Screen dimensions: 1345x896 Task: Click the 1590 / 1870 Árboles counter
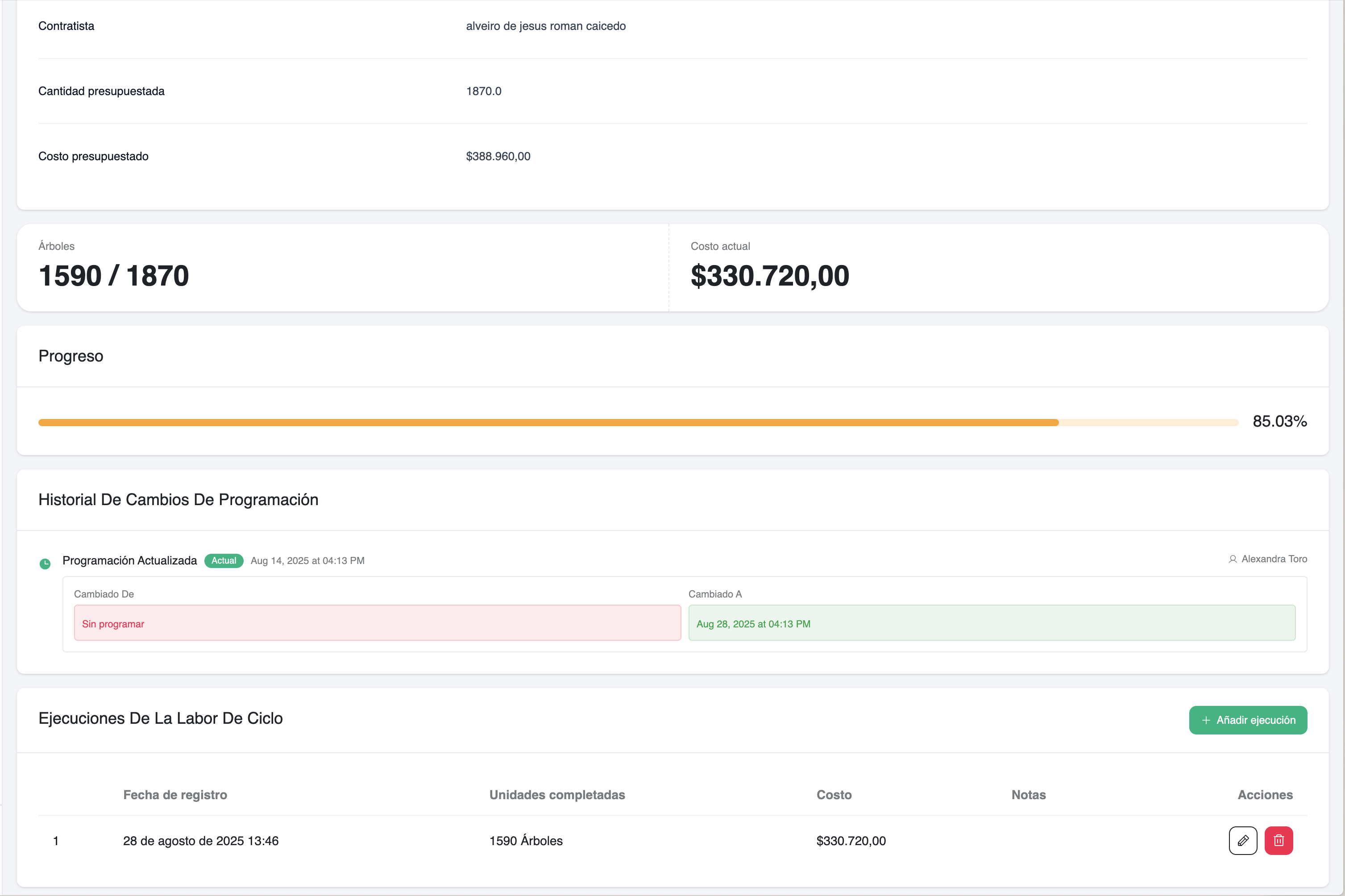(x=114, y=276)
